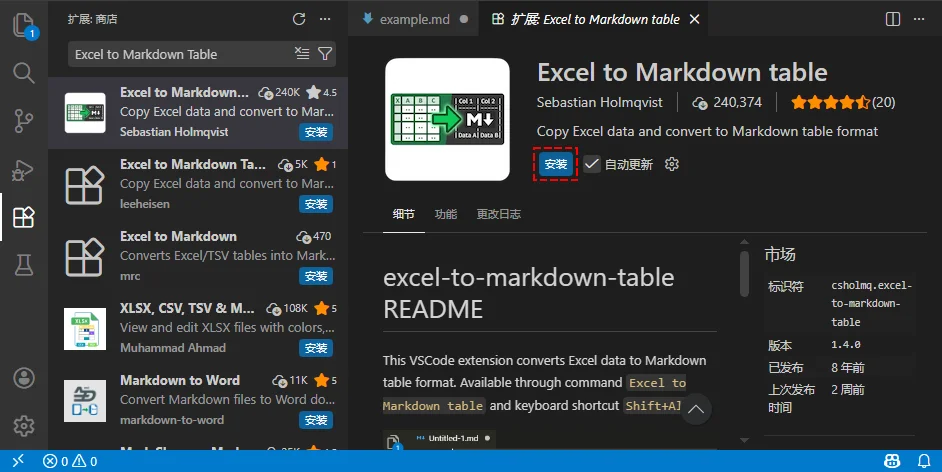
Task: Select Markdown to Word extension thumbnail
Action: pyautogui.click(x=85, y=401)
